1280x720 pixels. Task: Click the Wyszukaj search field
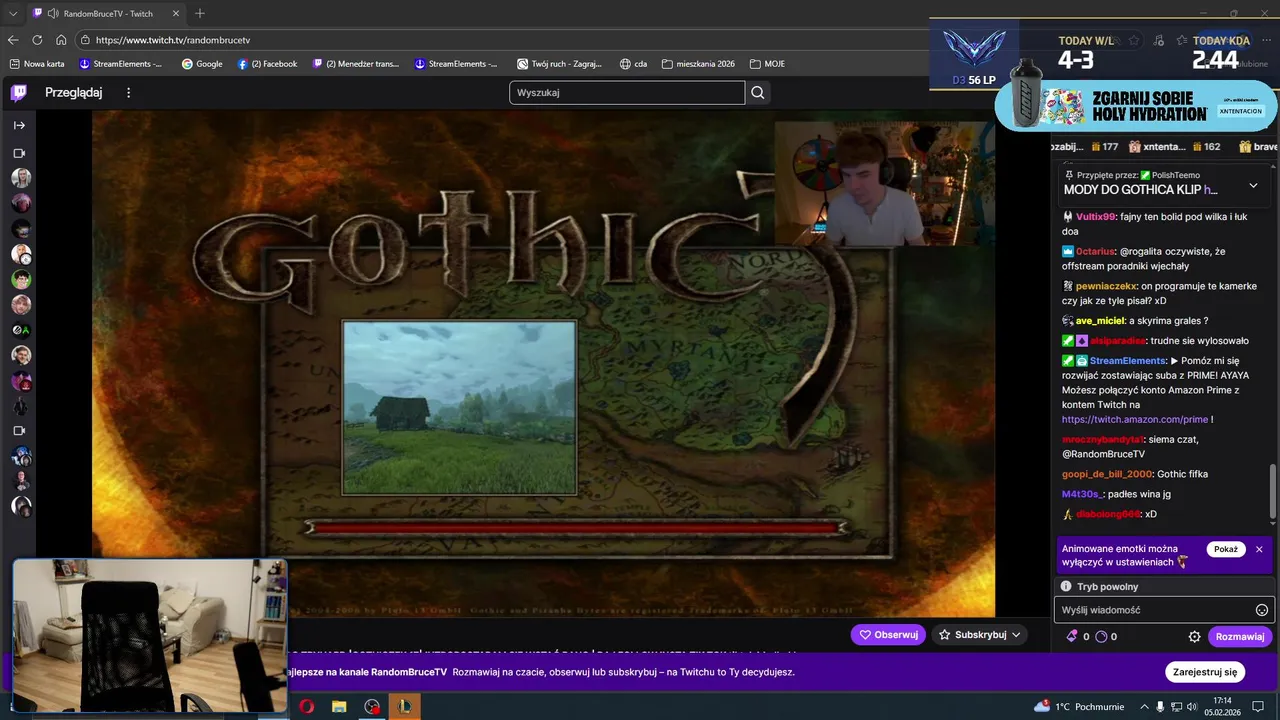(627, 93)
